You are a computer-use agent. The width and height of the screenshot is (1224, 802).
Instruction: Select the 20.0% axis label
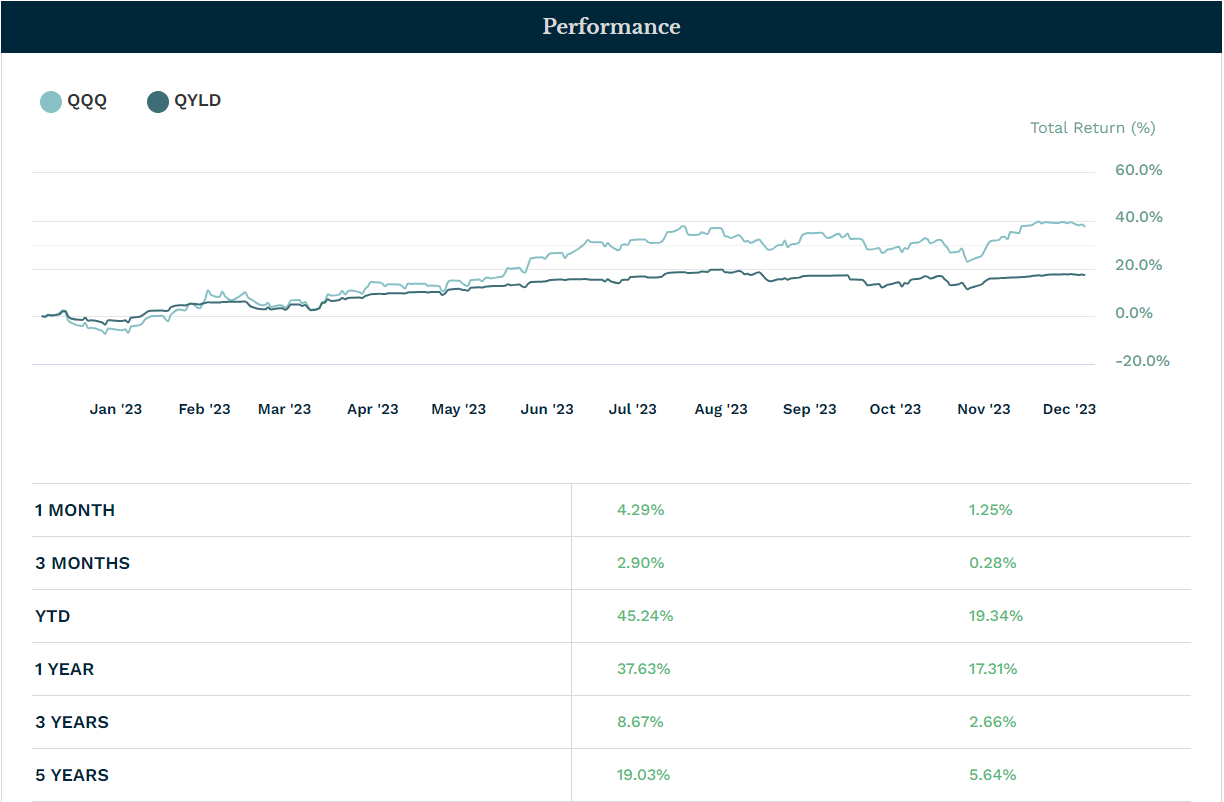tap(1139, 265)
